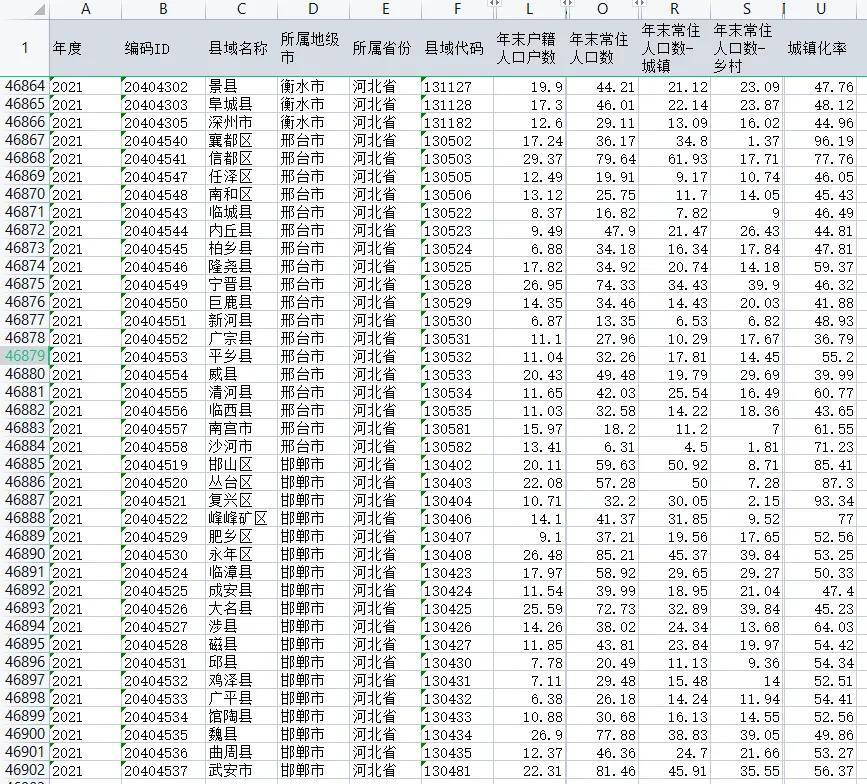Image resolution: width=867 pixels, height=784 pixels.
Task: Click the 城镇化率 header cell
Action: click(821, 48)
